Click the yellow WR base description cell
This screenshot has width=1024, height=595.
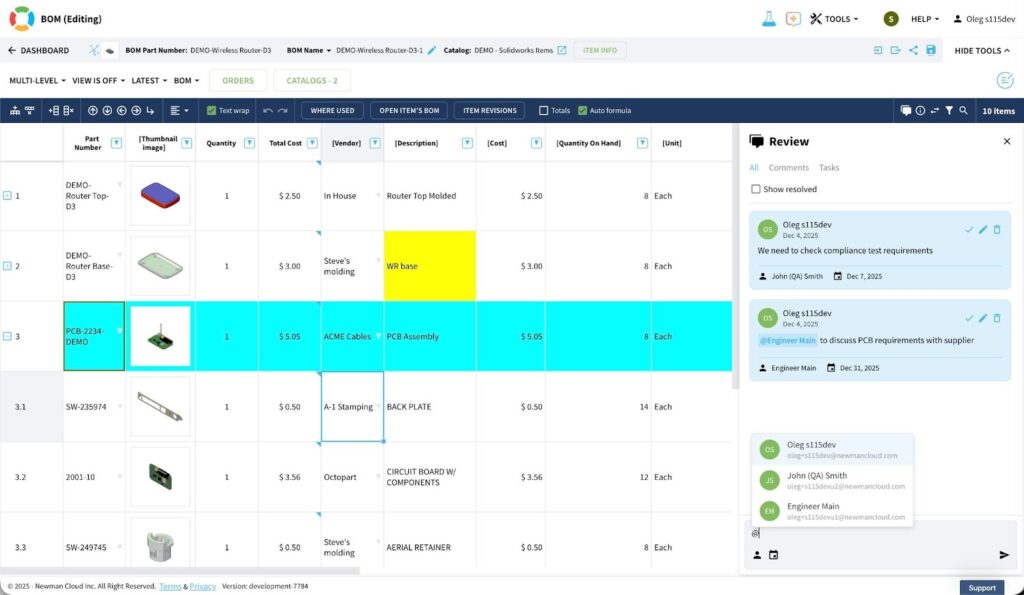(x=429, y=266)
